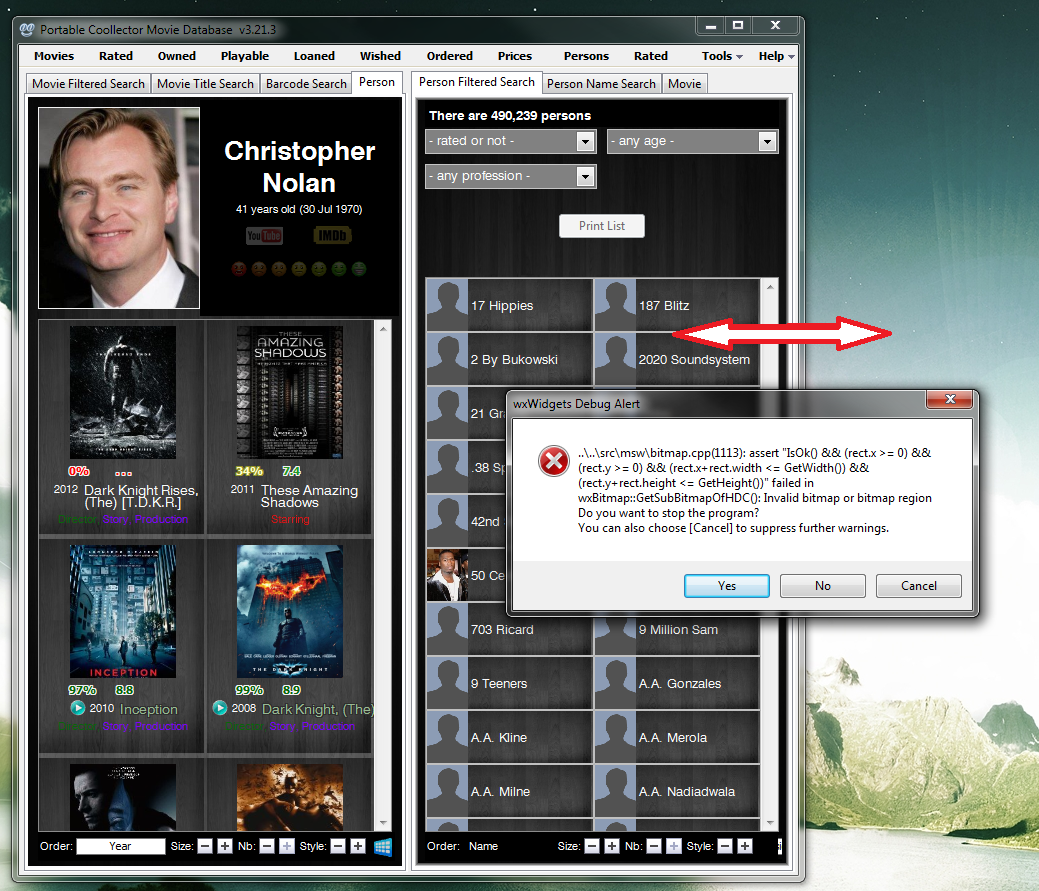This screenshot has width=1039, height=891.
Task: Open the Help menu dropdown
Action: click(x=776, y=56)
